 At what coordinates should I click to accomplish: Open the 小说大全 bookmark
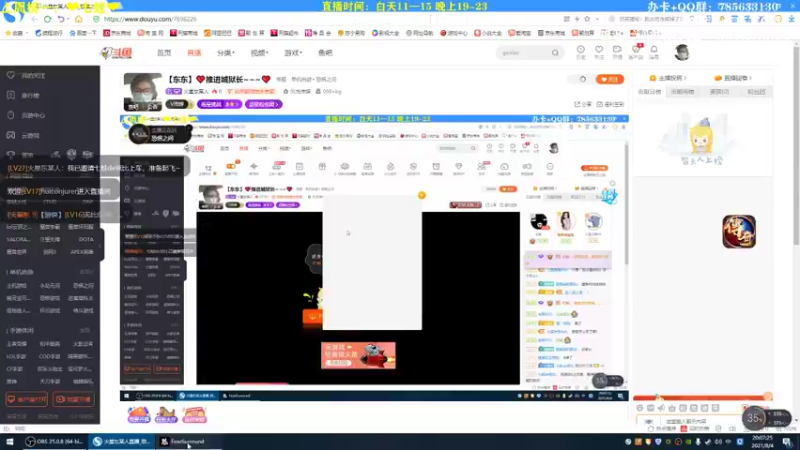pyautogui.click(x=488, y=33)
